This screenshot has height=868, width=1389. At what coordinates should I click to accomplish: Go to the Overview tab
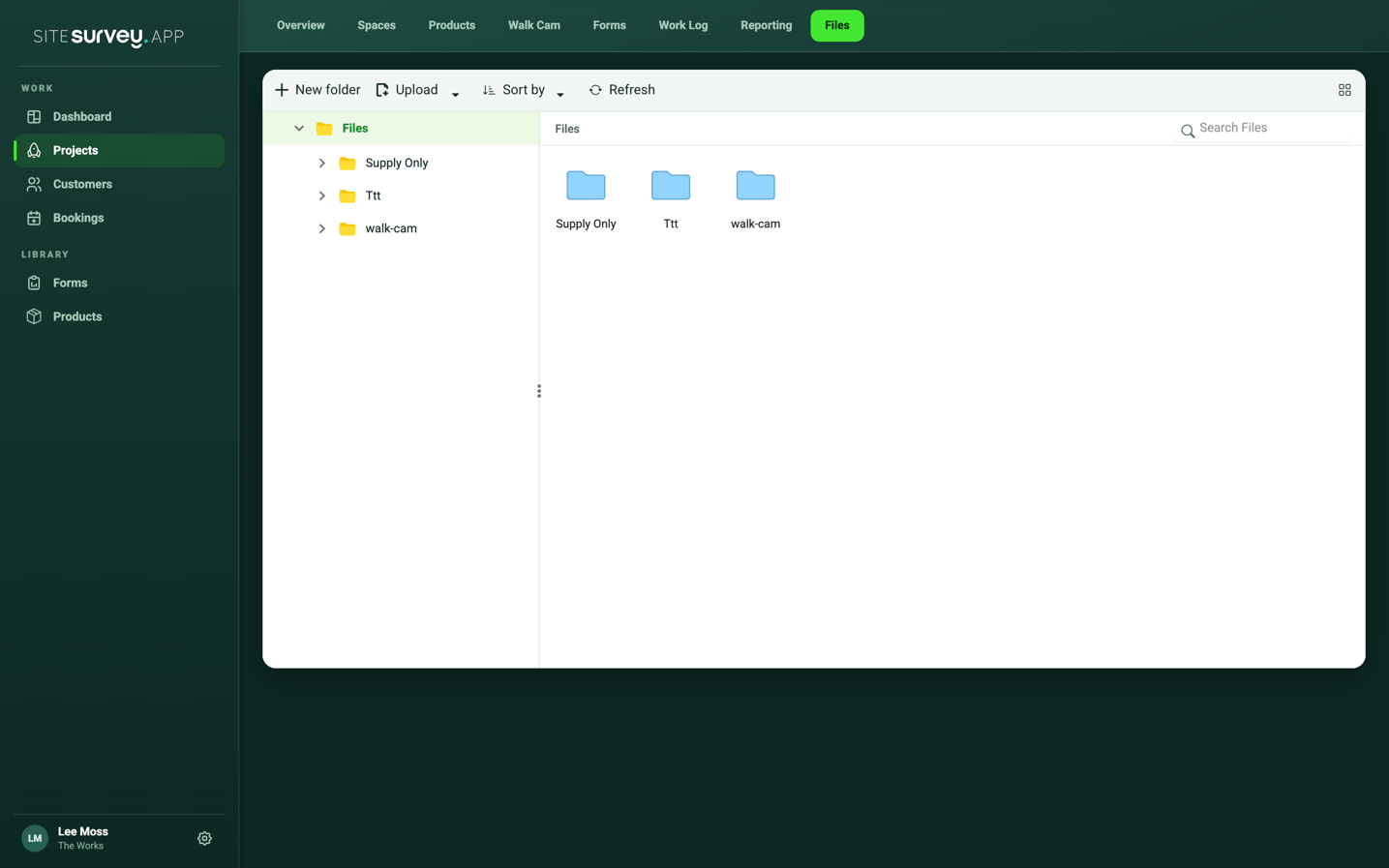(301, 26)
